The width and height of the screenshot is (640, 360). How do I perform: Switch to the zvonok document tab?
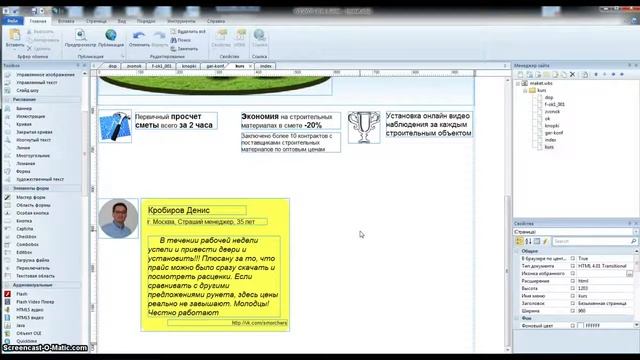tap(134, 66)
